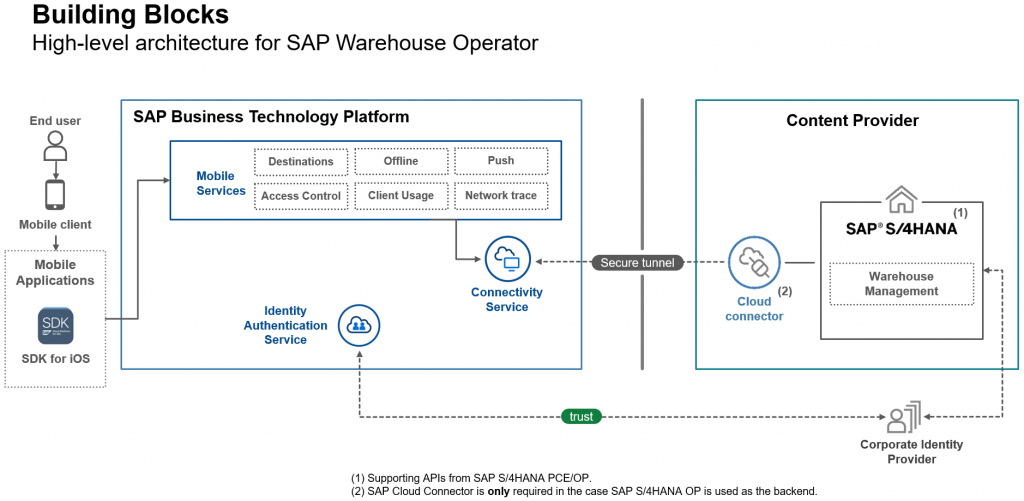
Task: Click the SDK for iOS label
Action: pyautogui.click(x=56, y=359)
